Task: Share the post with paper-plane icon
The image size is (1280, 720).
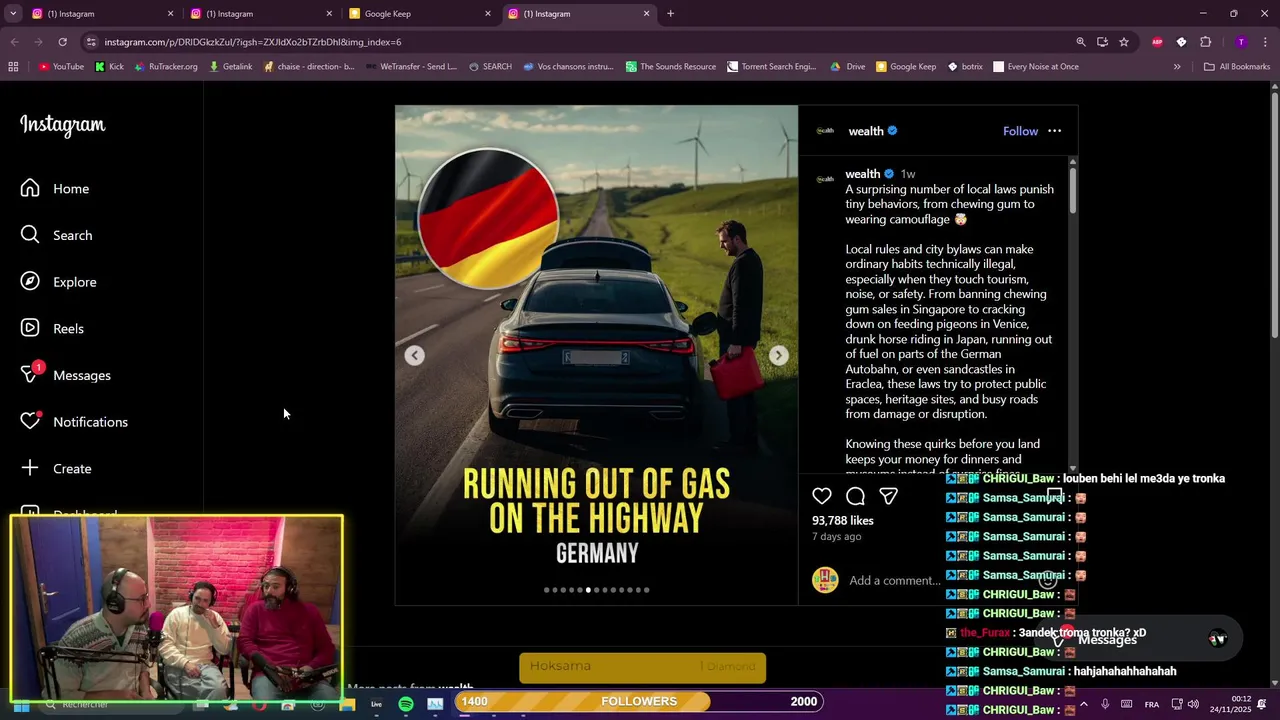Action: [x=888, y=496]
